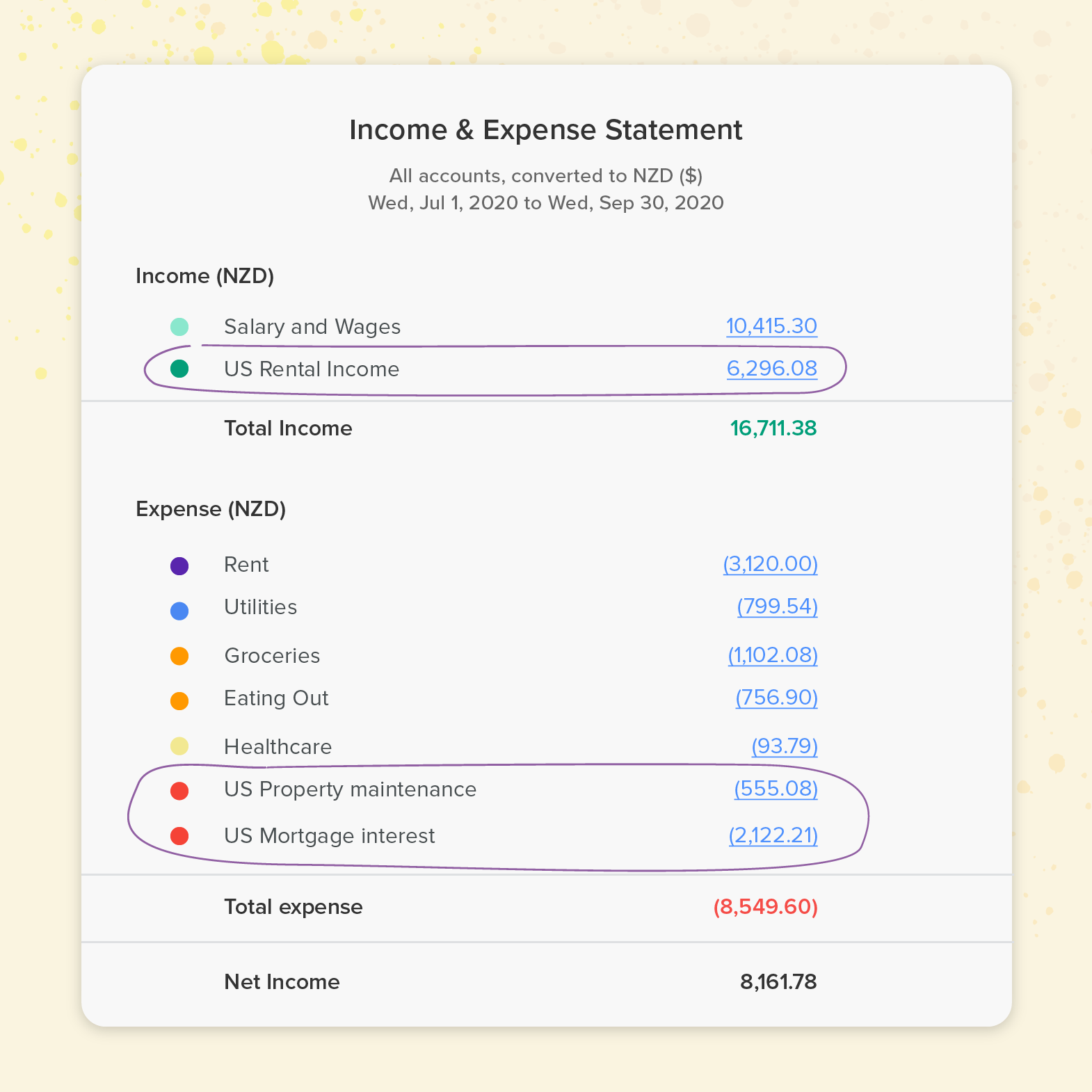Click the blue Utilities category dot
Viewport: 1092px width, 1092px height.
179,611
